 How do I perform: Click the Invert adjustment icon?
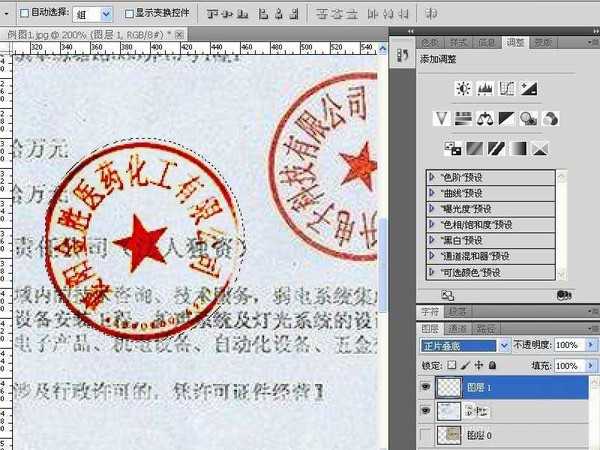pos(453,148)
